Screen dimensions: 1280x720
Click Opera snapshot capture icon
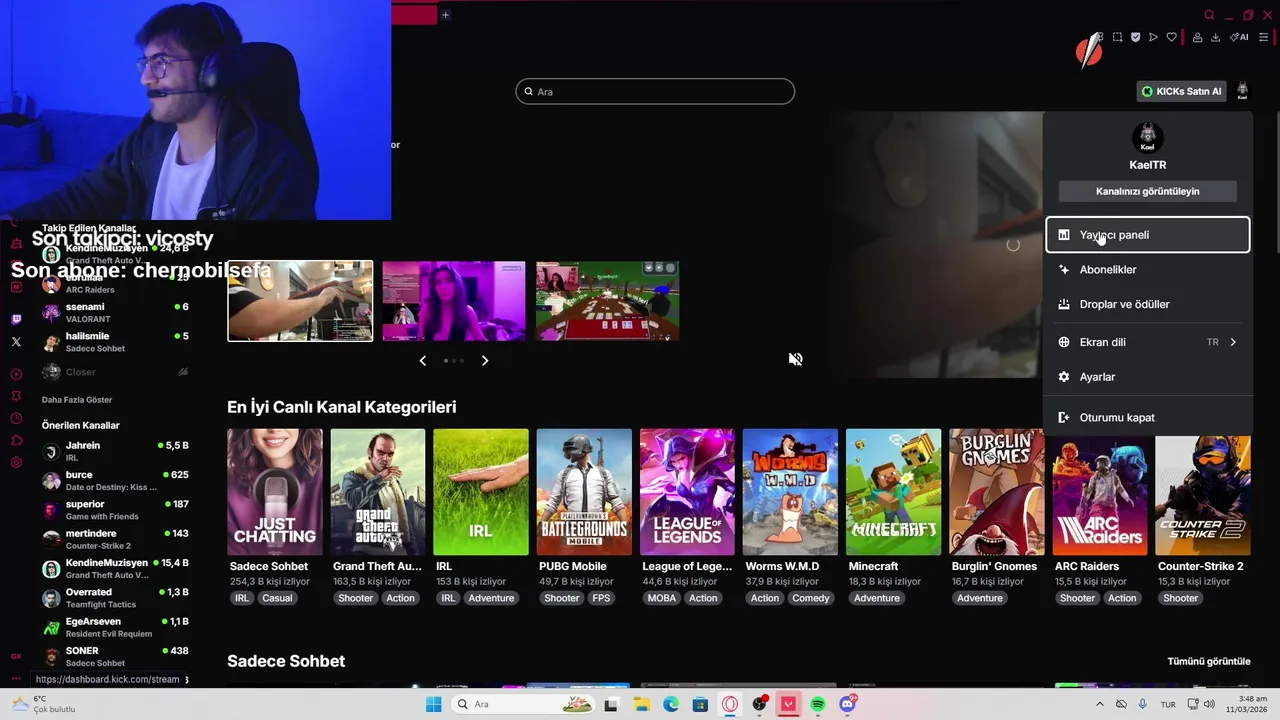tap(1118, 37)
